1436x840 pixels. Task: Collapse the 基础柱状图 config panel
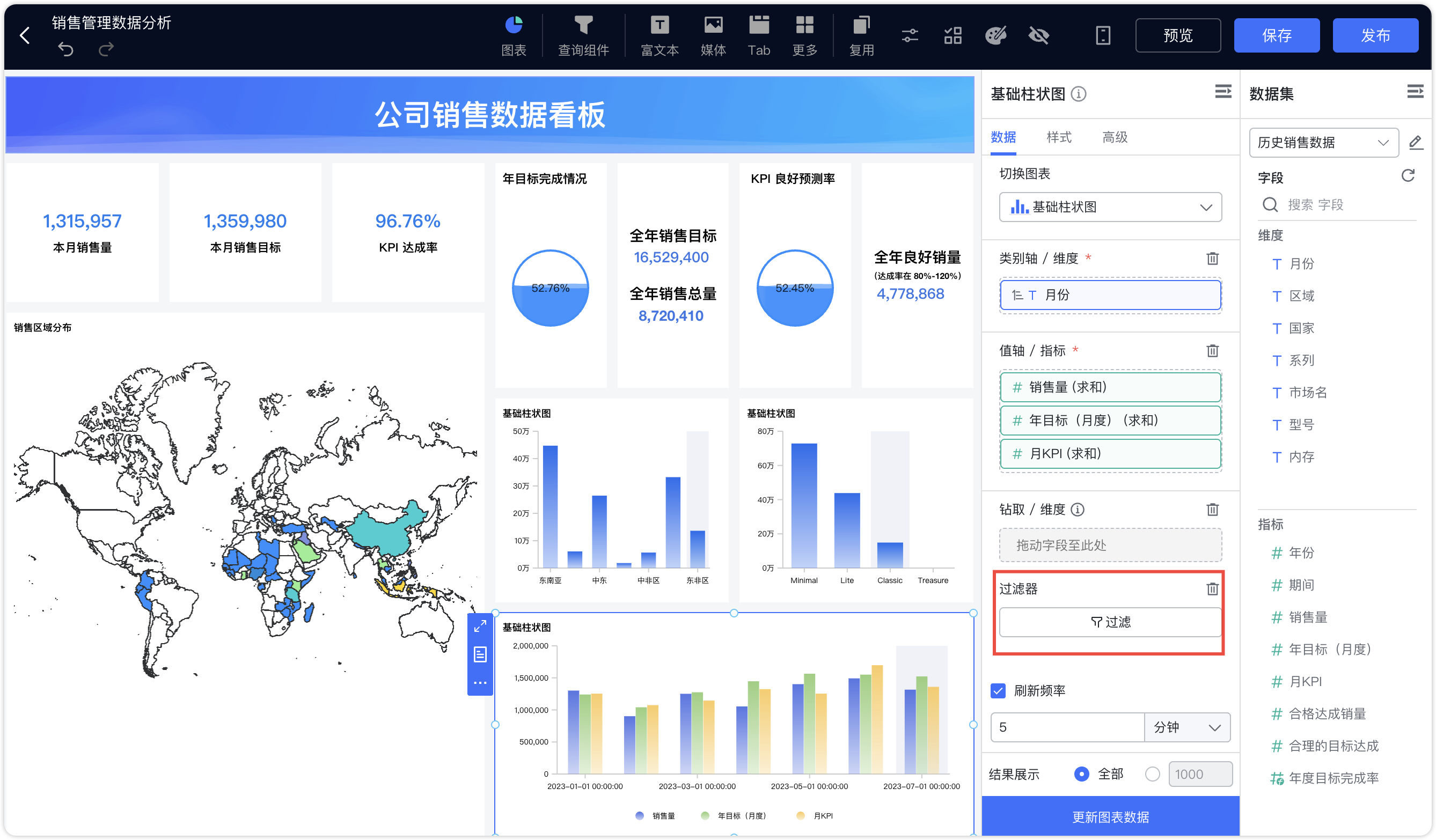[1223, 92]
